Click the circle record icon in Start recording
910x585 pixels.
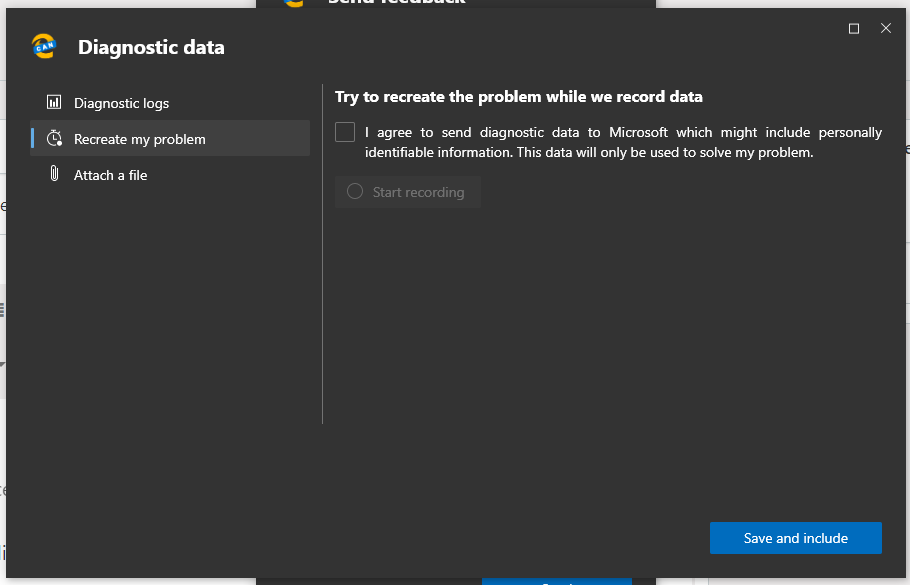354,192
